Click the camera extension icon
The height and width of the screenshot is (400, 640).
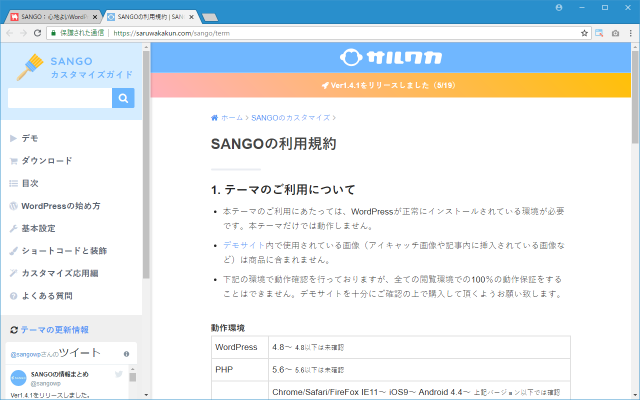pyautogui.click(x=616, y=33)
